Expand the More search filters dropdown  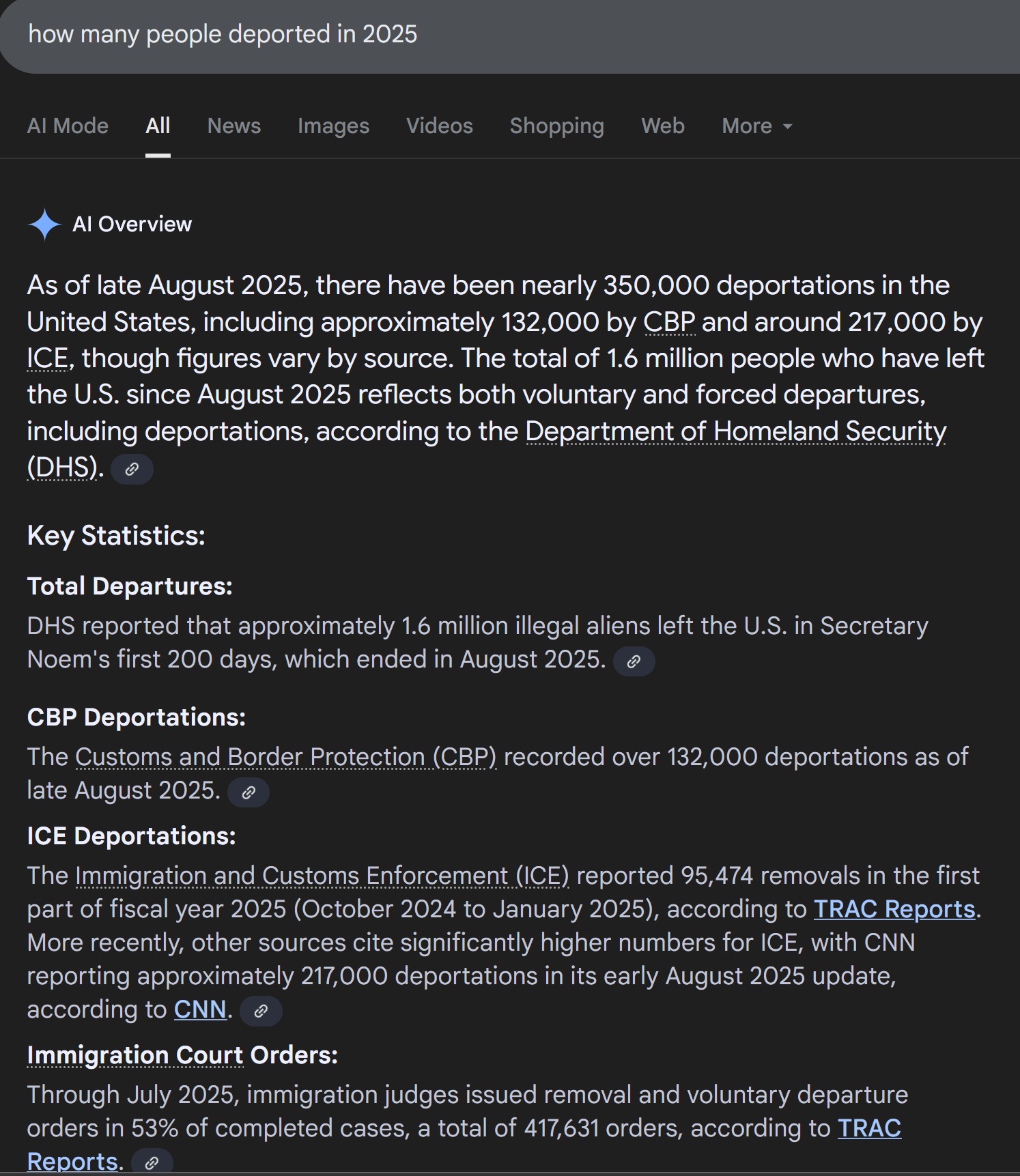pos(756,126)
